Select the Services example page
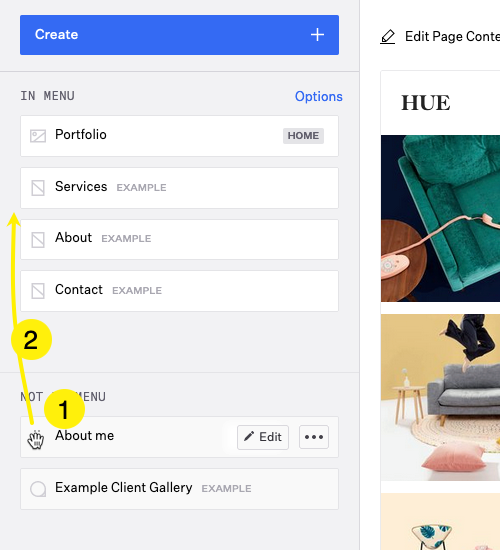Image resolution: width=500 pixels, height=550 pixels. point(179,188)
